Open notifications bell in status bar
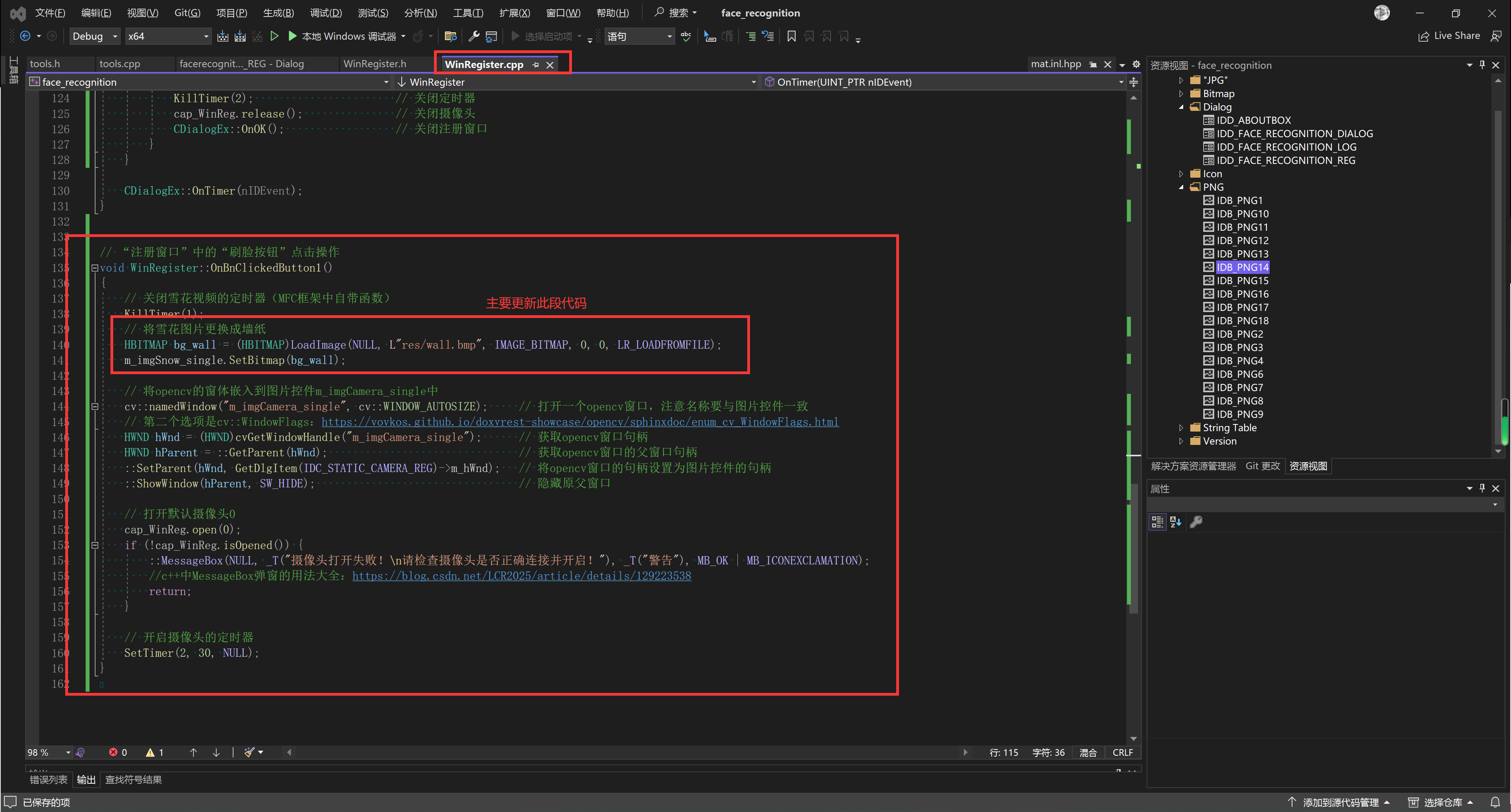The height and width of the screenshot is (812, 1511). 1495,802
